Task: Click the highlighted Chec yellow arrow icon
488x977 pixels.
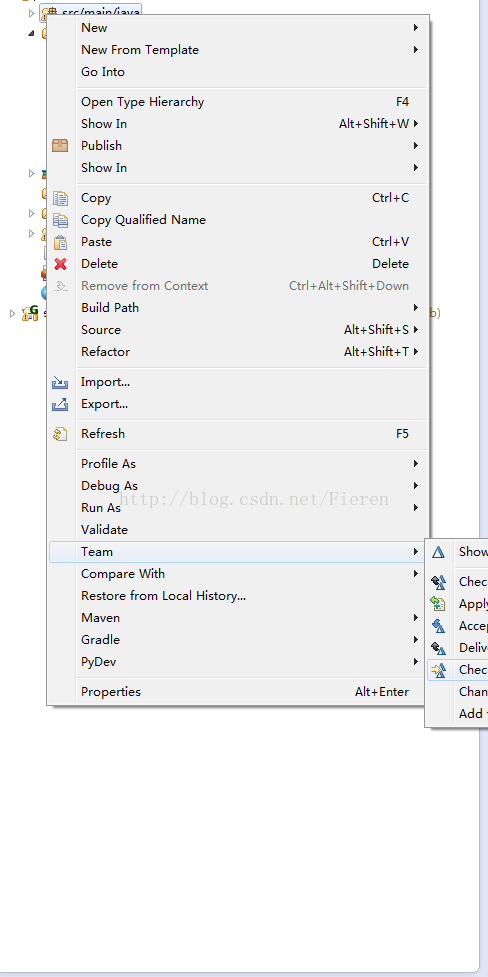Action: (438, 670)
